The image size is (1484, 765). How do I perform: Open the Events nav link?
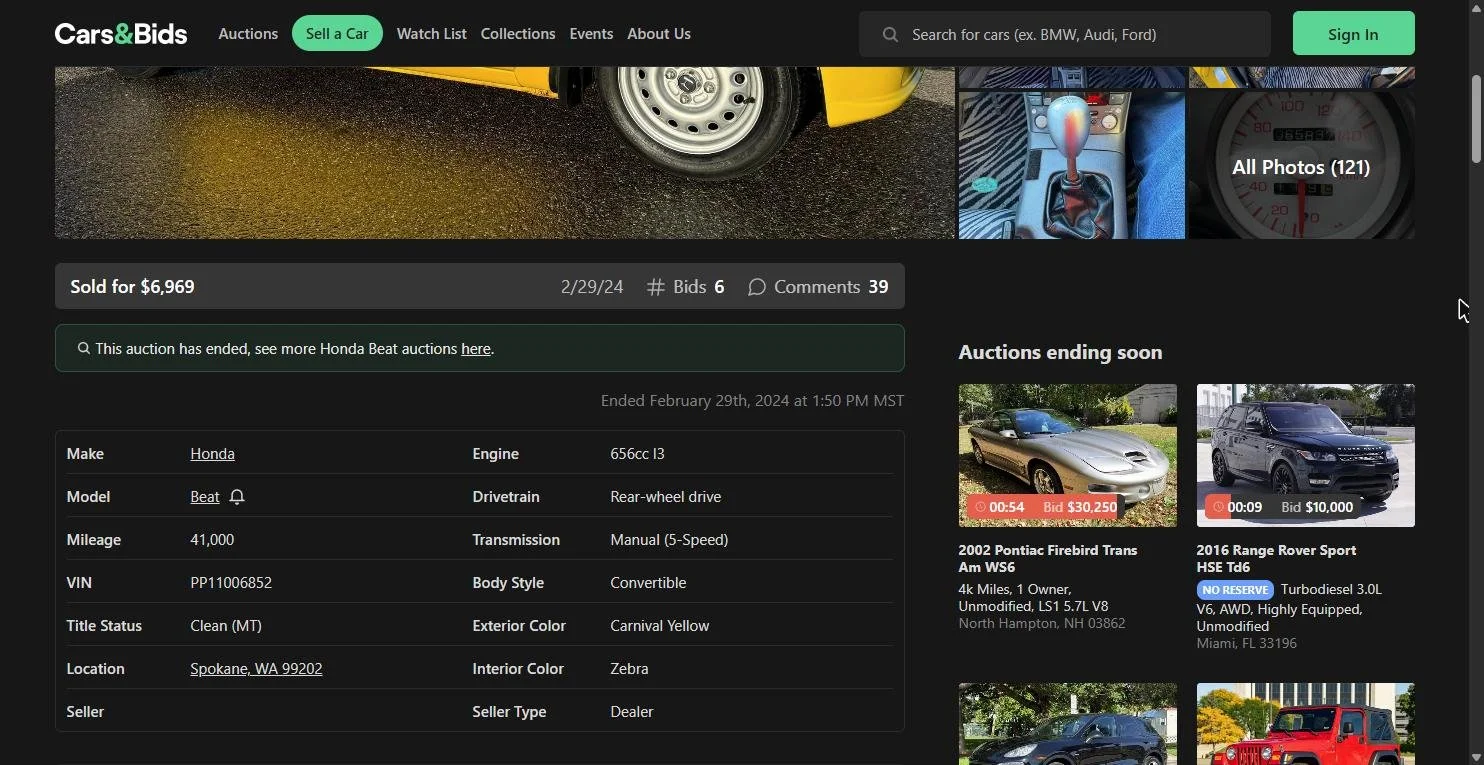(591, 34)
